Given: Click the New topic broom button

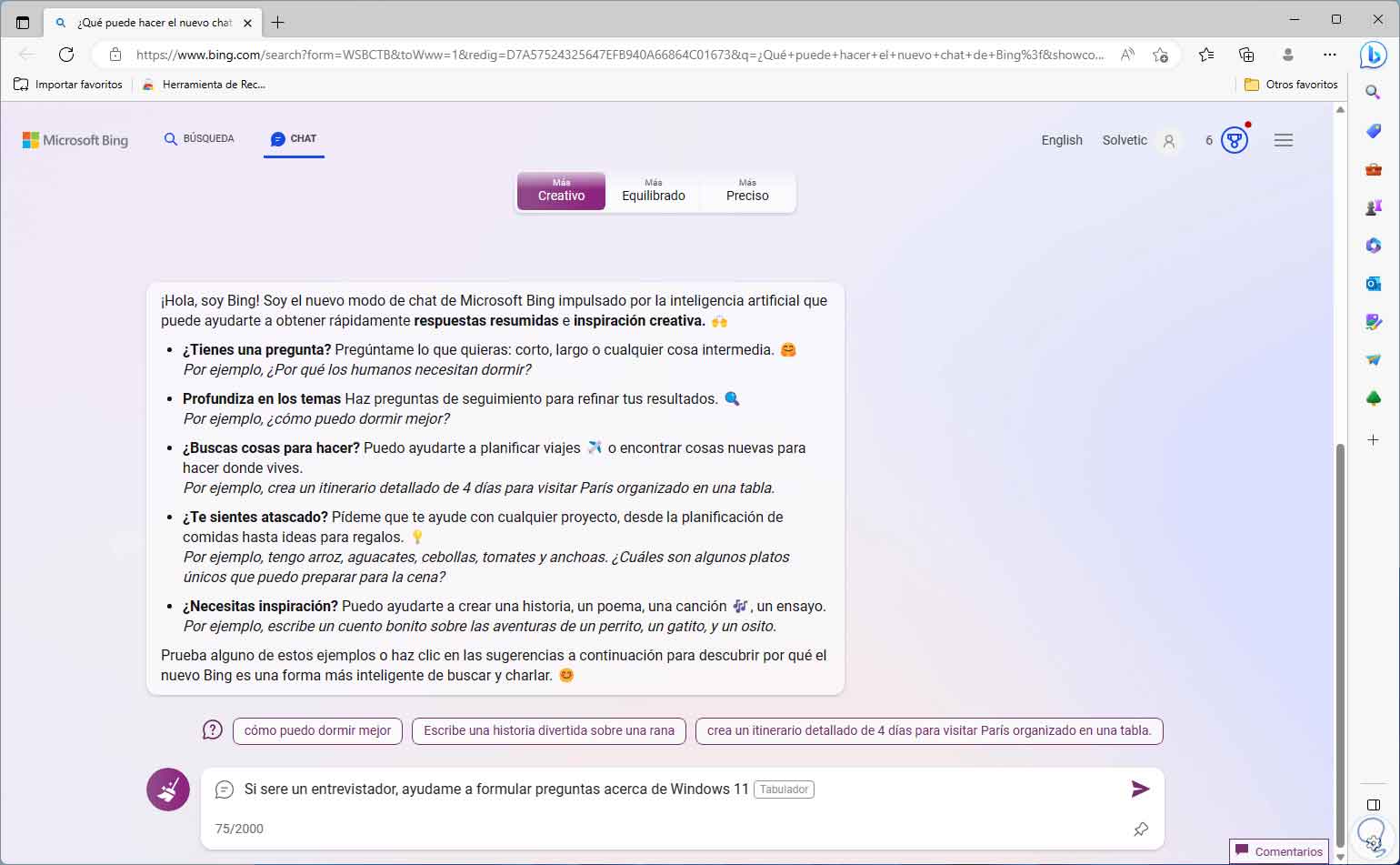Looking at the screenshot, I should [168, 790].
